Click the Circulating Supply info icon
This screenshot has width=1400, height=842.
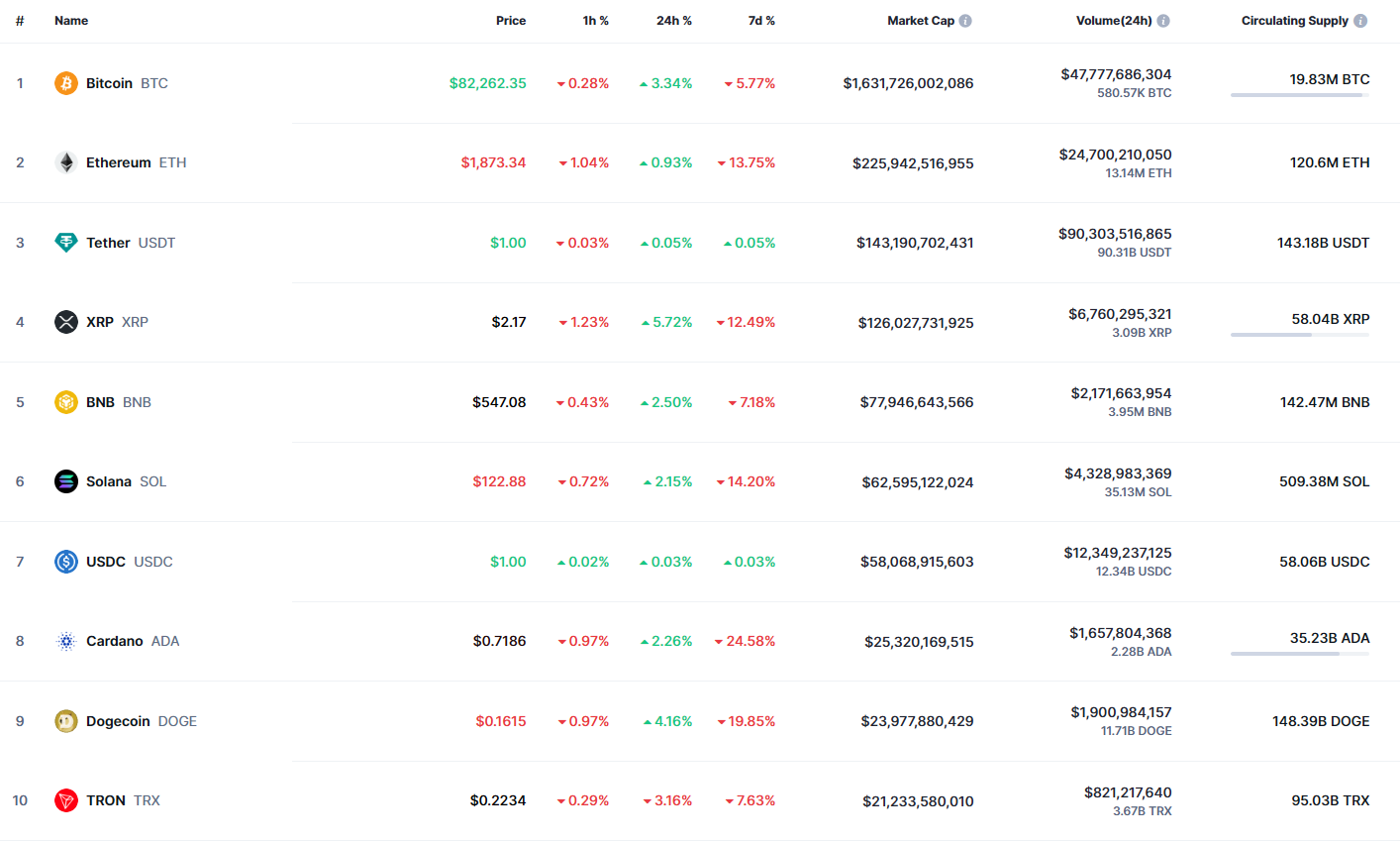click(x=1360, y=21)
